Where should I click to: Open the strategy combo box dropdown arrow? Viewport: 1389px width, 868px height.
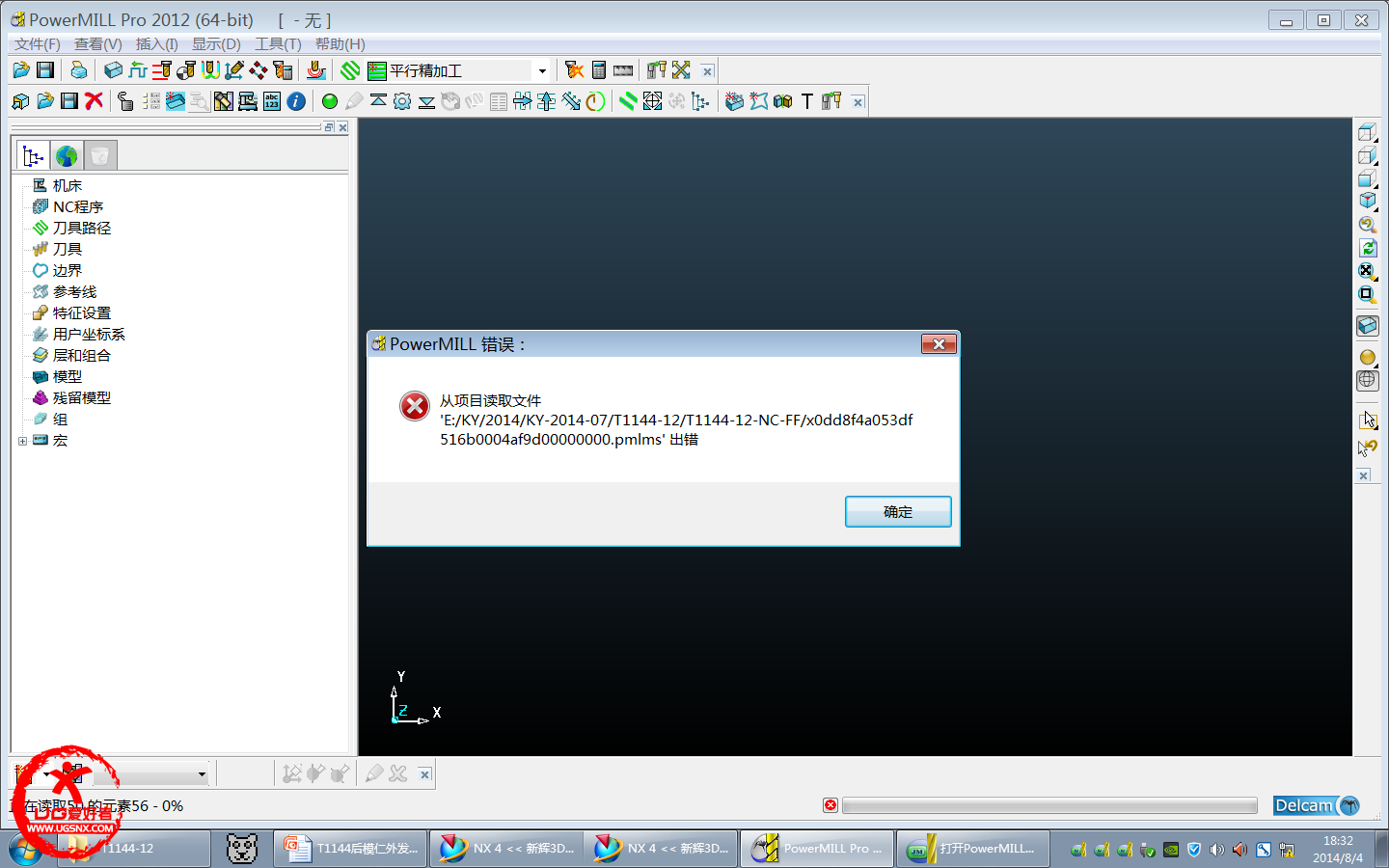tap(542, 70)
